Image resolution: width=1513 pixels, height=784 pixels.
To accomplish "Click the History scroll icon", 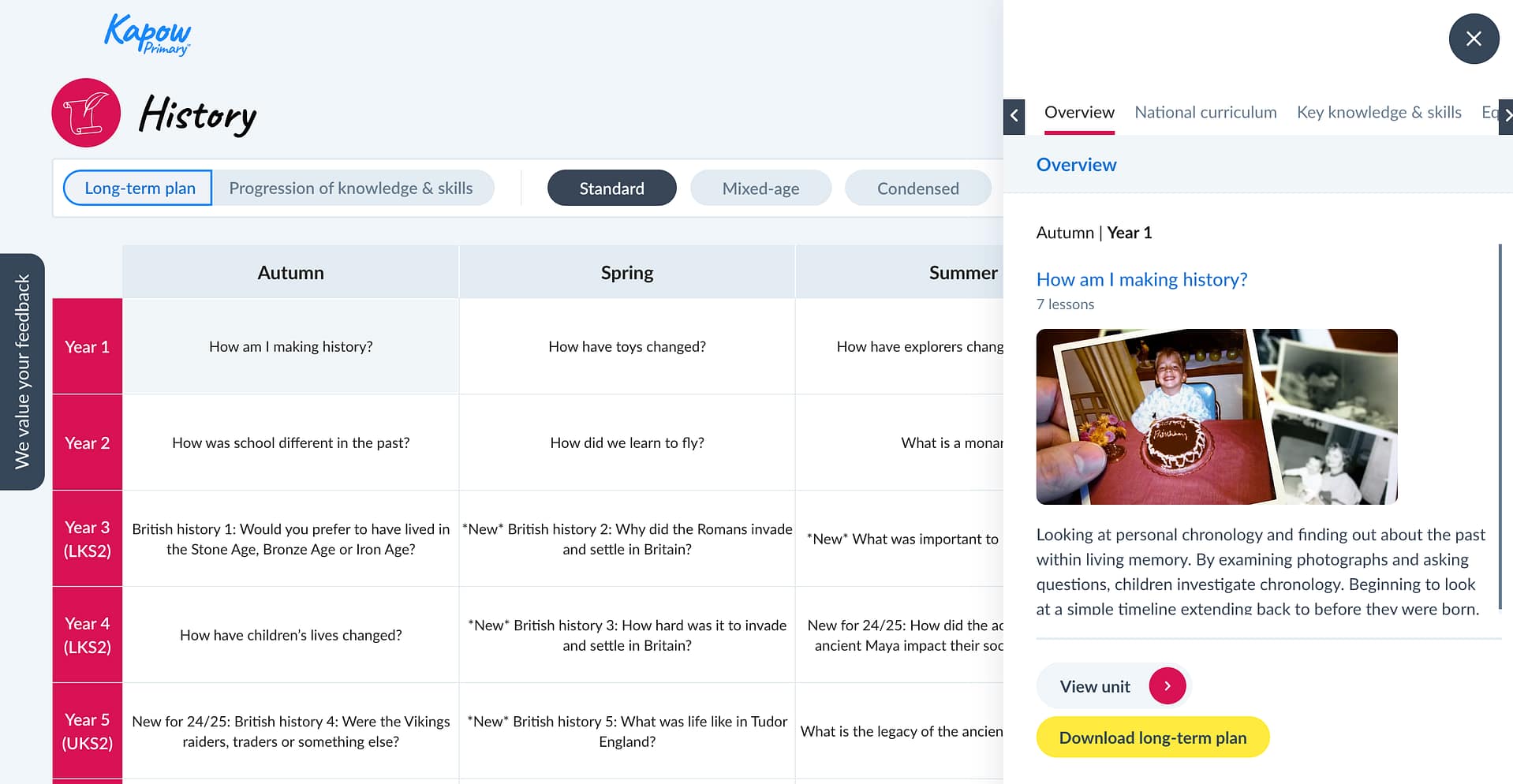I will [86, 113].
